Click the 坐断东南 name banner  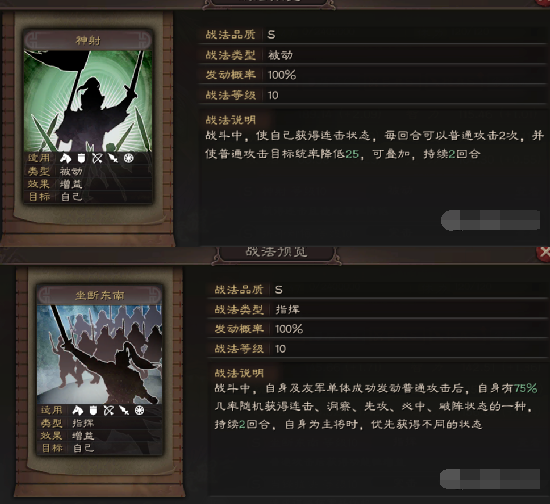point(100,295)
